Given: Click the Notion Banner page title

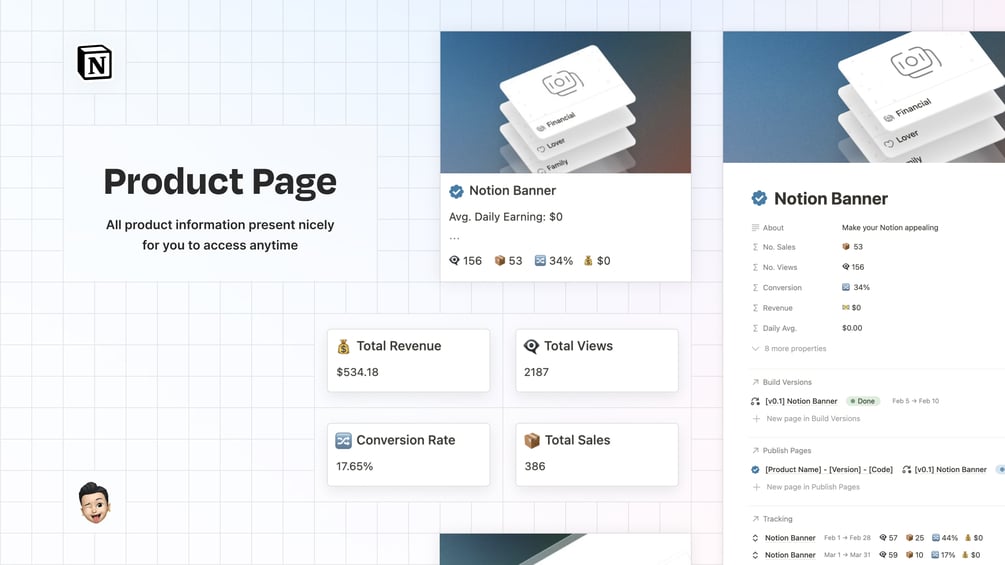Looking at the screenshot, I should [x=831, y=199].
